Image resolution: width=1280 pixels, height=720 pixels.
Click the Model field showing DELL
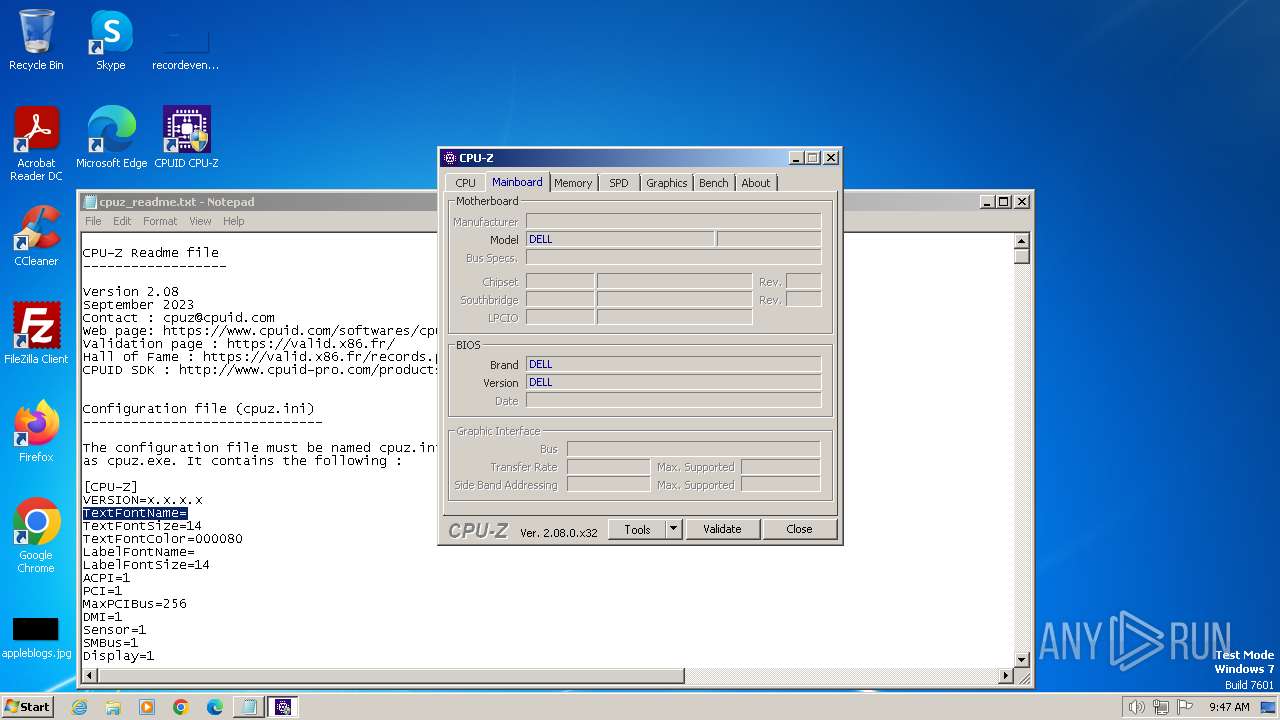(620, 240)
